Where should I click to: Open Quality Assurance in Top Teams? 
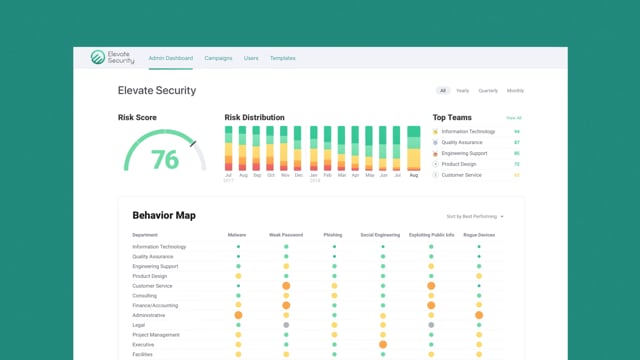pos(462,142)
